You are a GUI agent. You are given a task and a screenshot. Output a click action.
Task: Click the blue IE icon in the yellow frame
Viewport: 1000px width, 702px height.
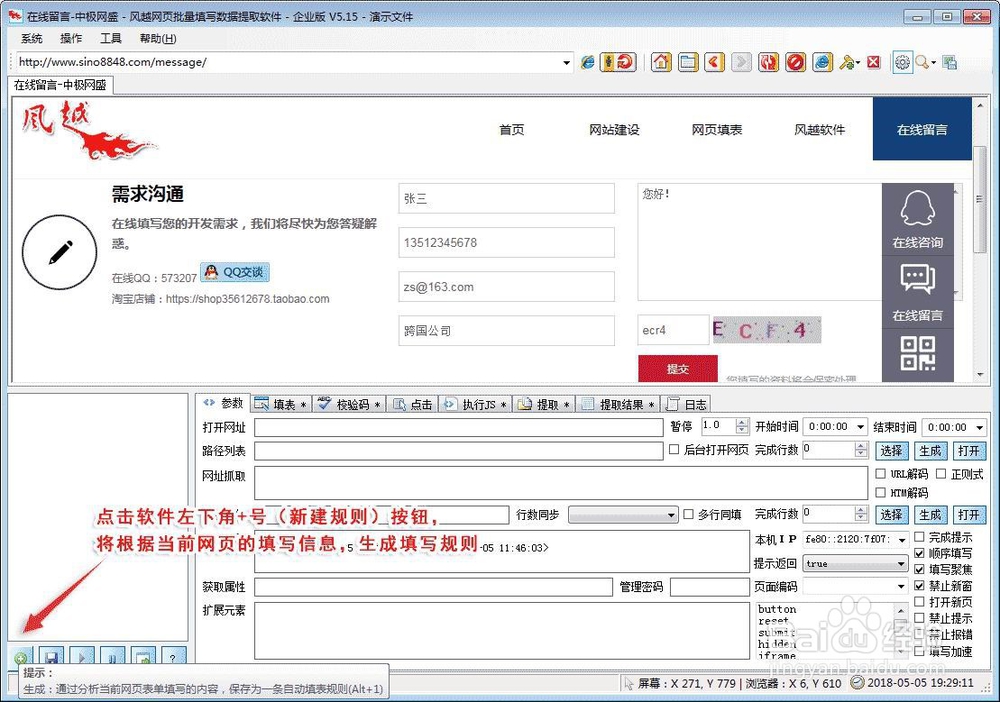click(x=823, y=62)
